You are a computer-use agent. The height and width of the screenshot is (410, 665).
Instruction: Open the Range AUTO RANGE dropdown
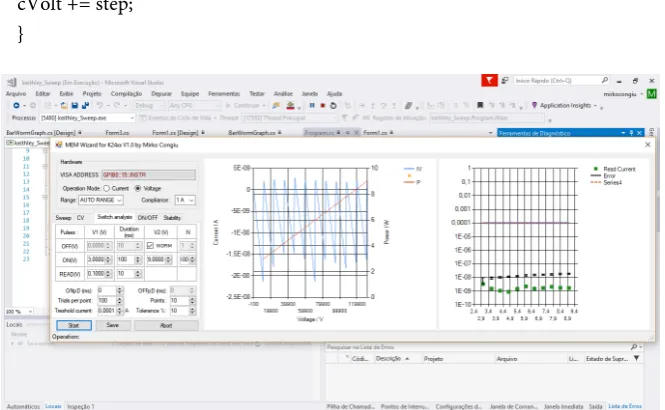101,200
